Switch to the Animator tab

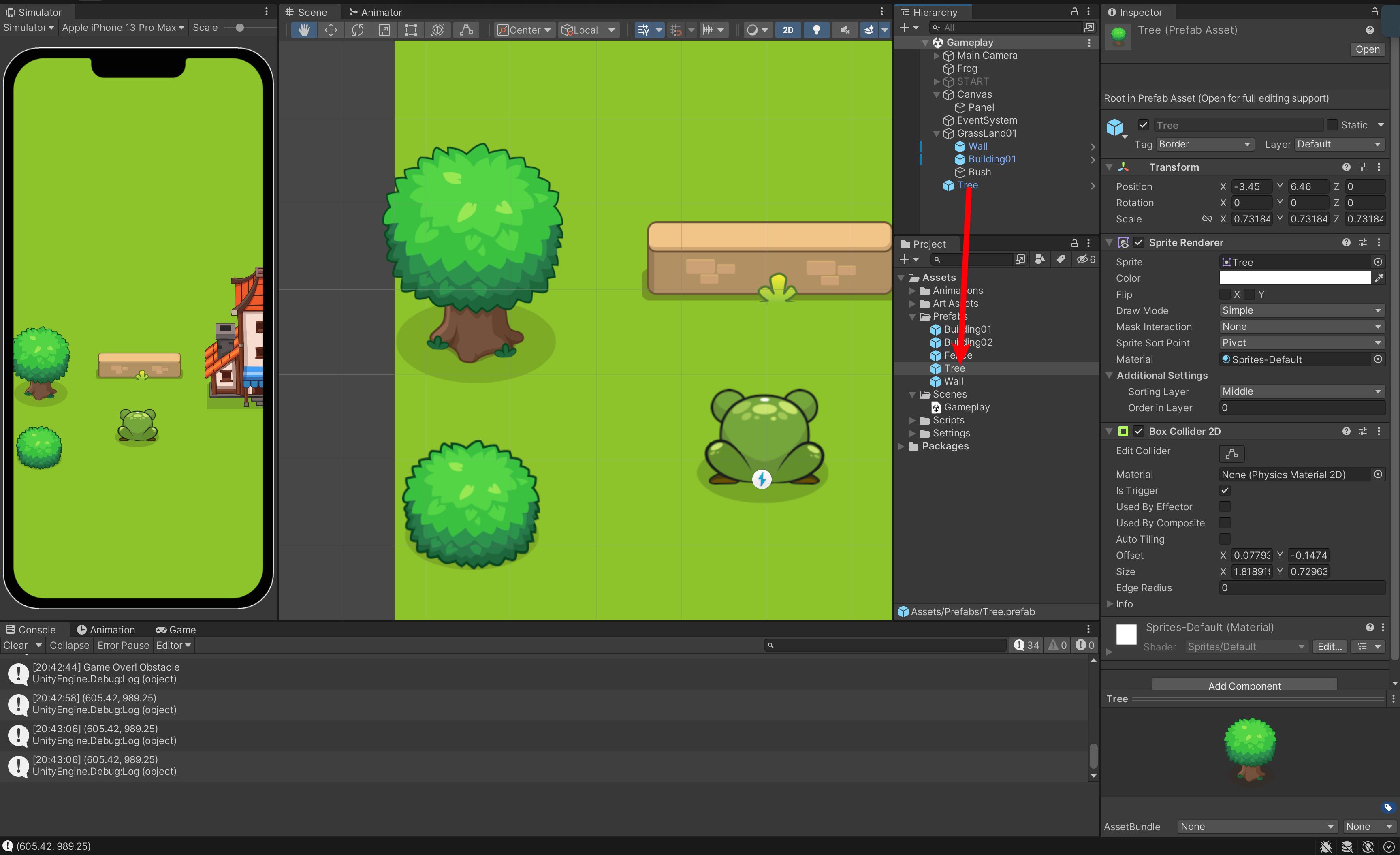(376, 12)
